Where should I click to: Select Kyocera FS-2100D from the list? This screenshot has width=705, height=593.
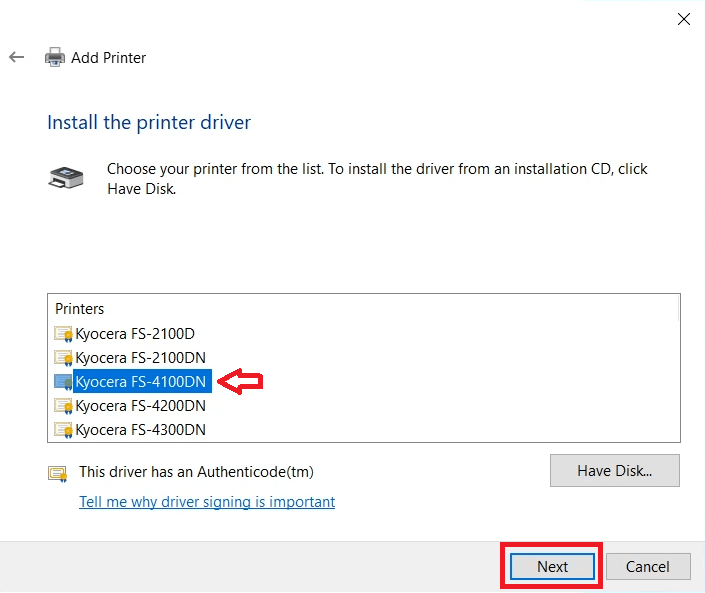(135, 334)
